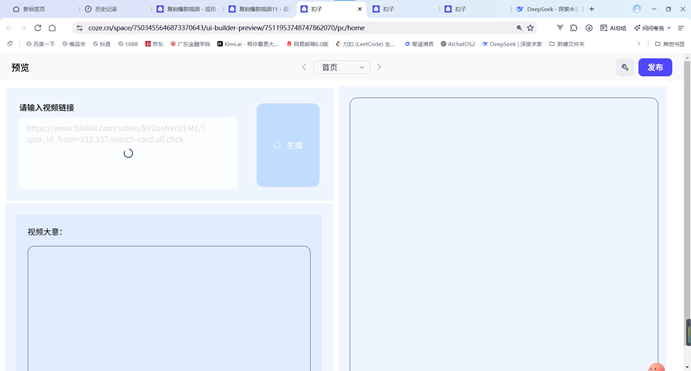Open browser downloads icon
Viewport: 691px width, 371px height.
589,28
